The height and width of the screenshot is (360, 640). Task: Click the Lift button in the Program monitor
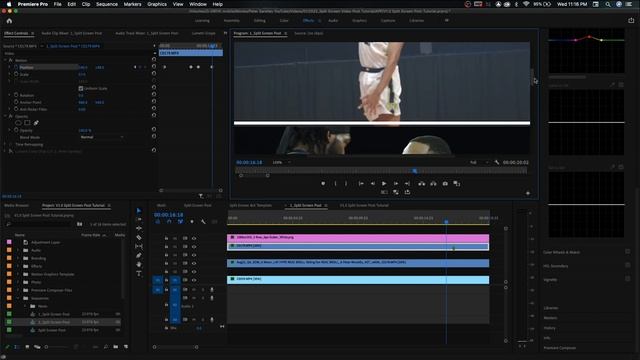pyautogui.click(x=422, y=184)
